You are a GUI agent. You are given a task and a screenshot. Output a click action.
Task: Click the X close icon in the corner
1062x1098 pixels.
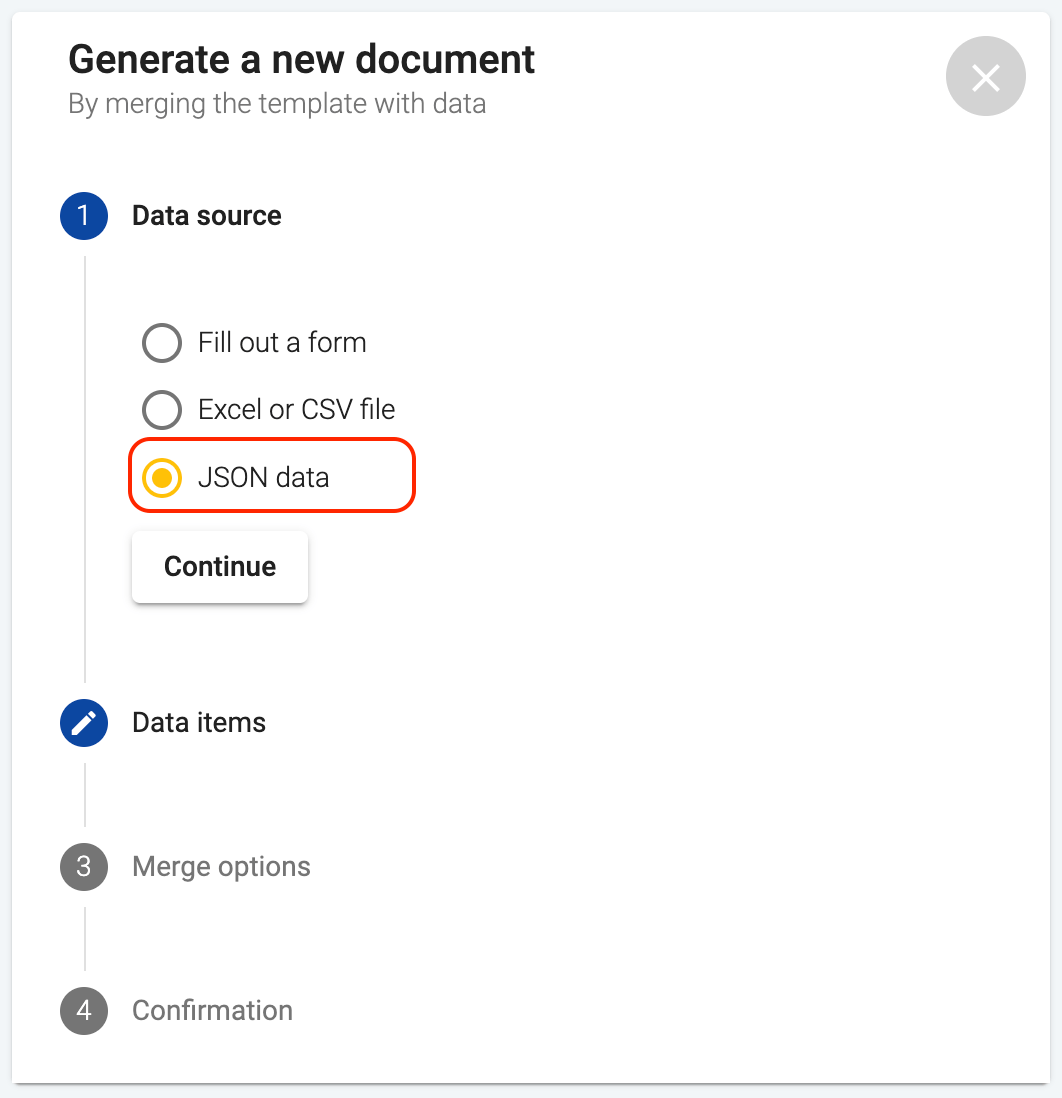985,76
